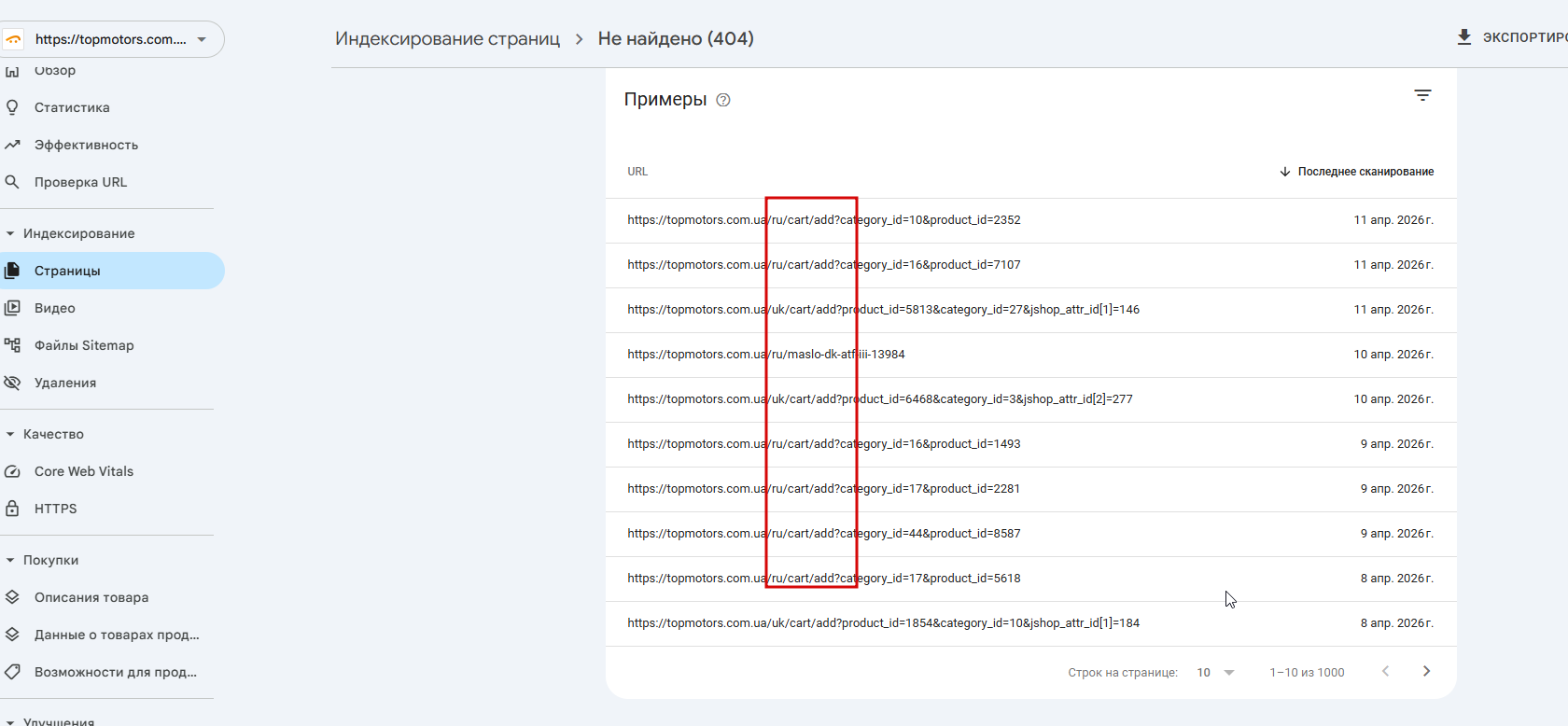
Task: Select URL row with product_id=6468
Action: pos(1030,399)
